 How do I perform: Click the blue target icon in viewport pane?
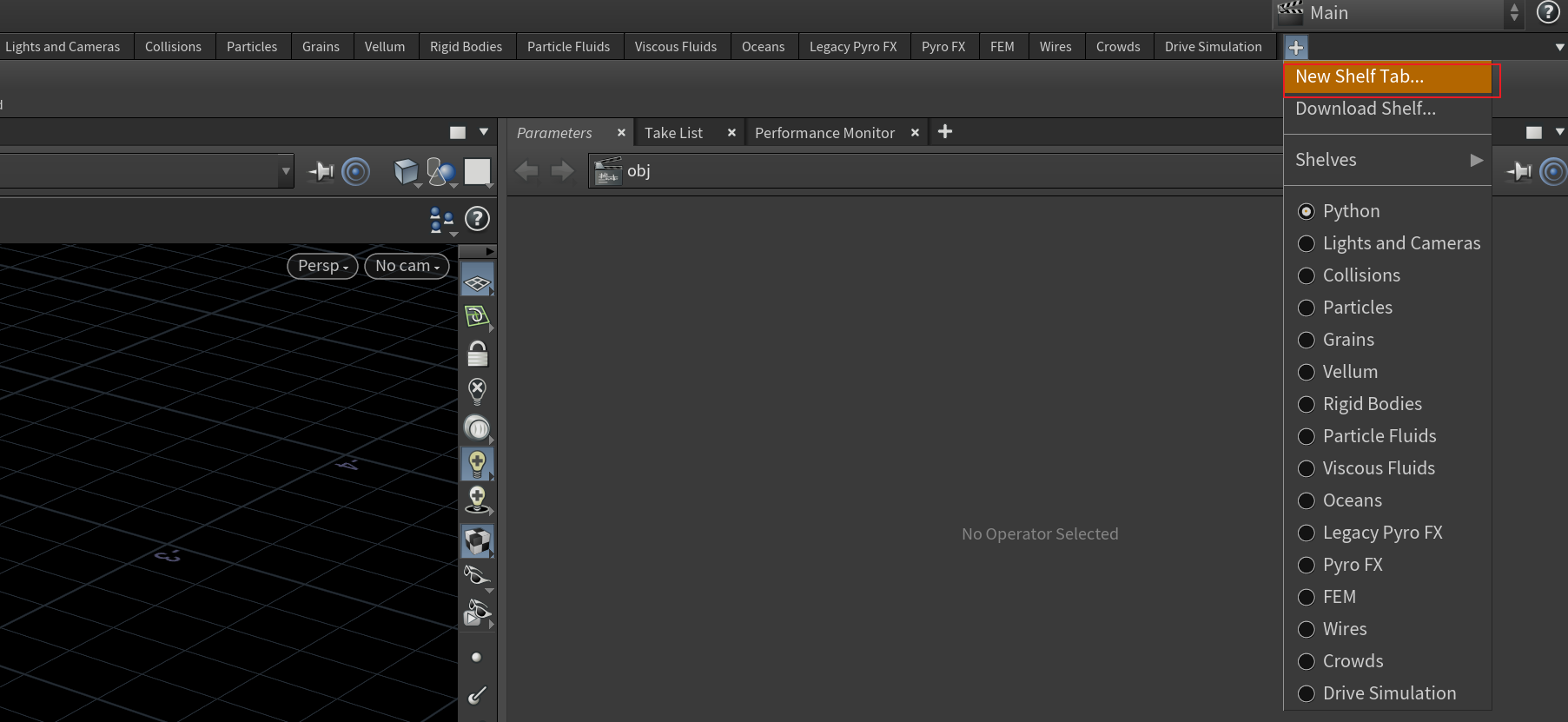(x=356, y=171)
